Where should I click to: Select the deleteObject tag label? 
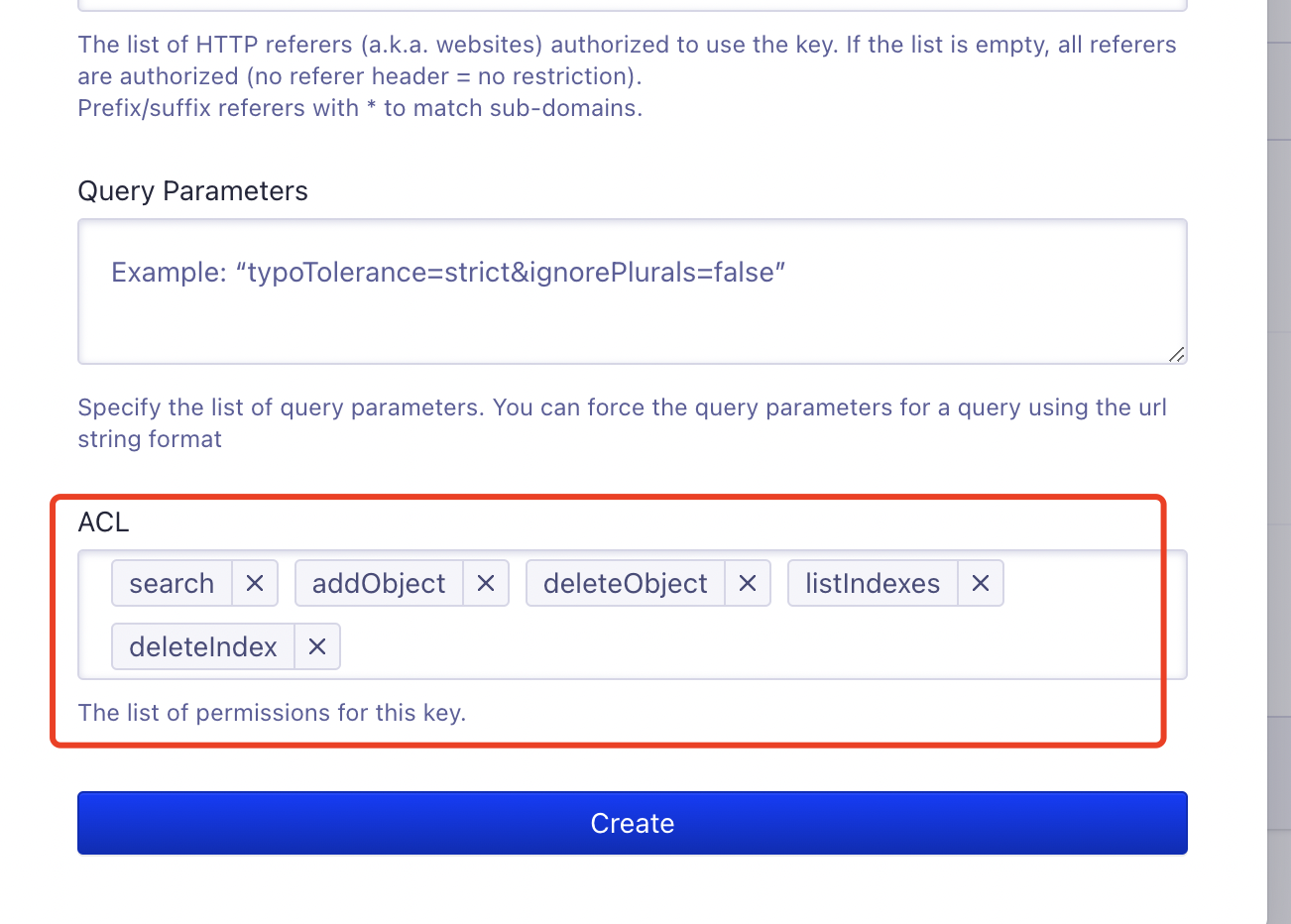(x=625, y=583)
